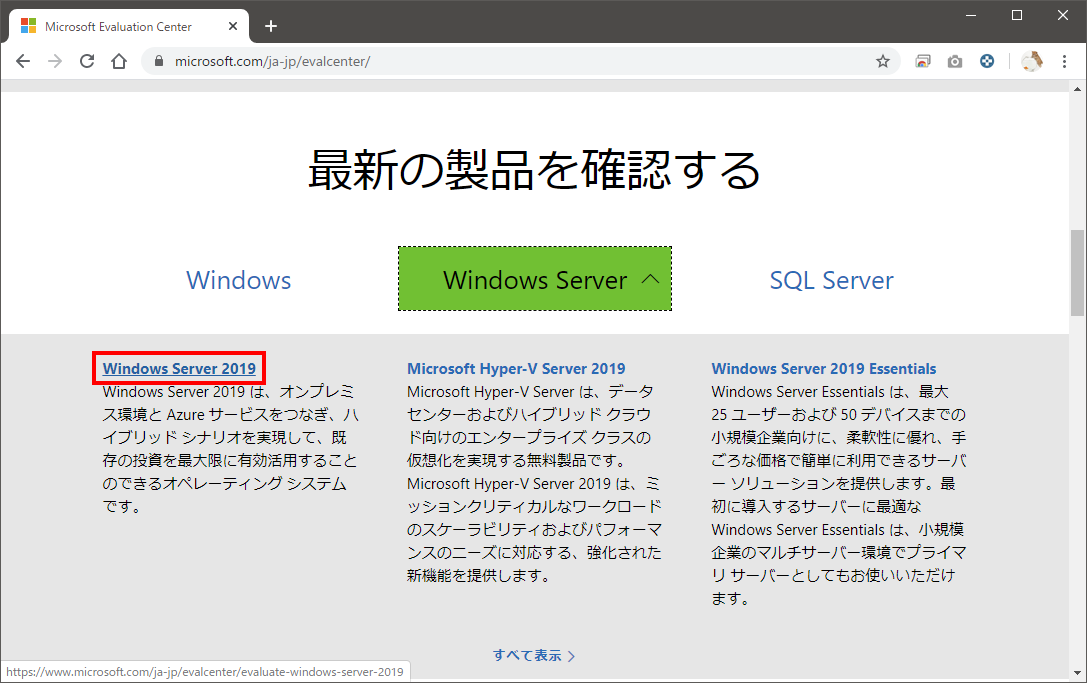1087x683 pixels.
Task: Open the Windows Server 2019 Essentials link
Action: click(823, 368)
